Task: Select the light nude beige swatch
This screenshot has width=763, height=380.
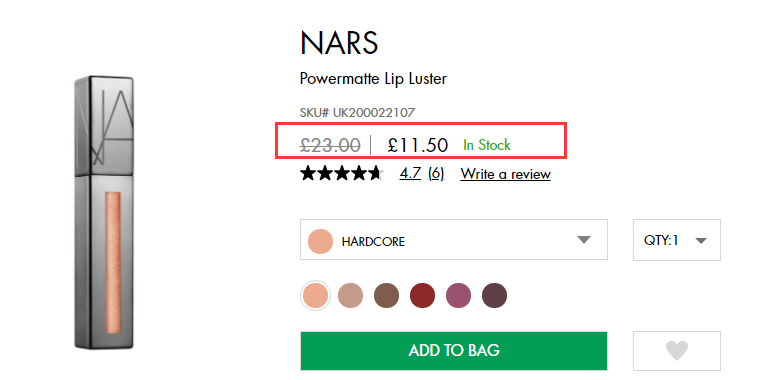Action: point(350,295)
